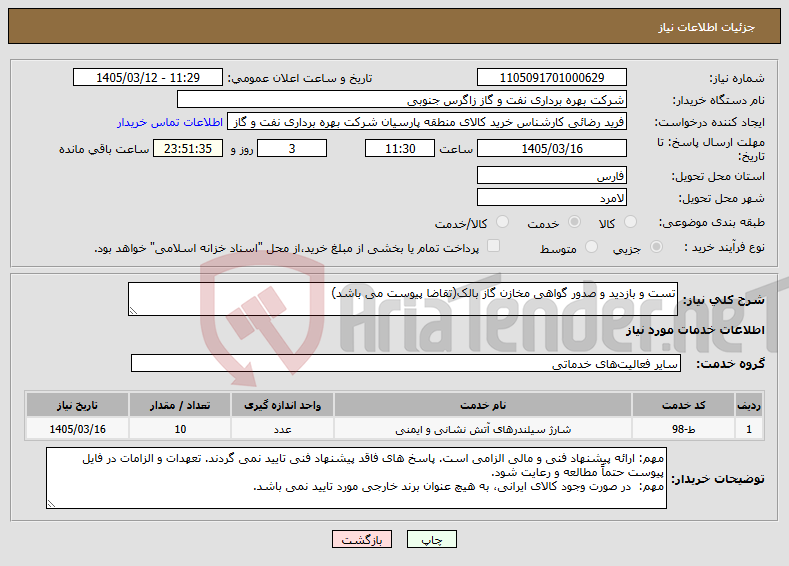
Task: Click the شرح کلی نیاز label
Action: [x=723, y=300]
